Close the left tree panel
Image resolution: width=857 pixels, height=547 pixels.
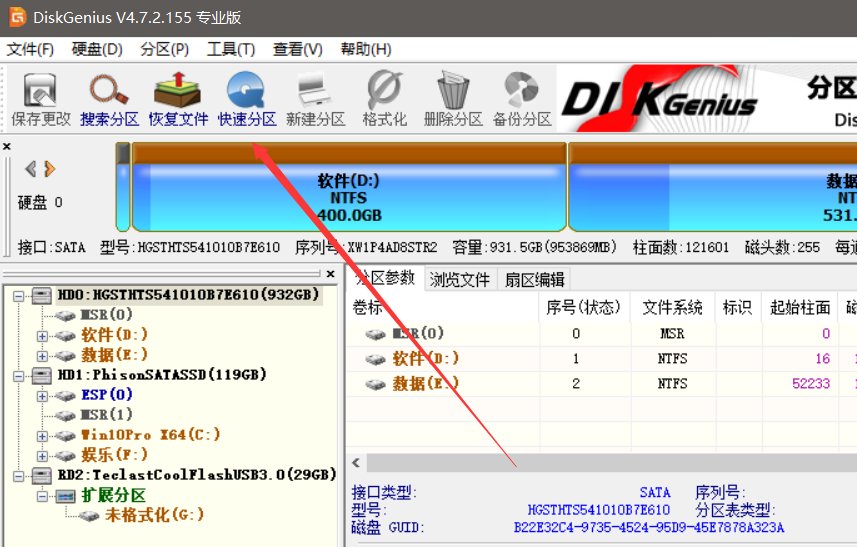click(330, 274)
